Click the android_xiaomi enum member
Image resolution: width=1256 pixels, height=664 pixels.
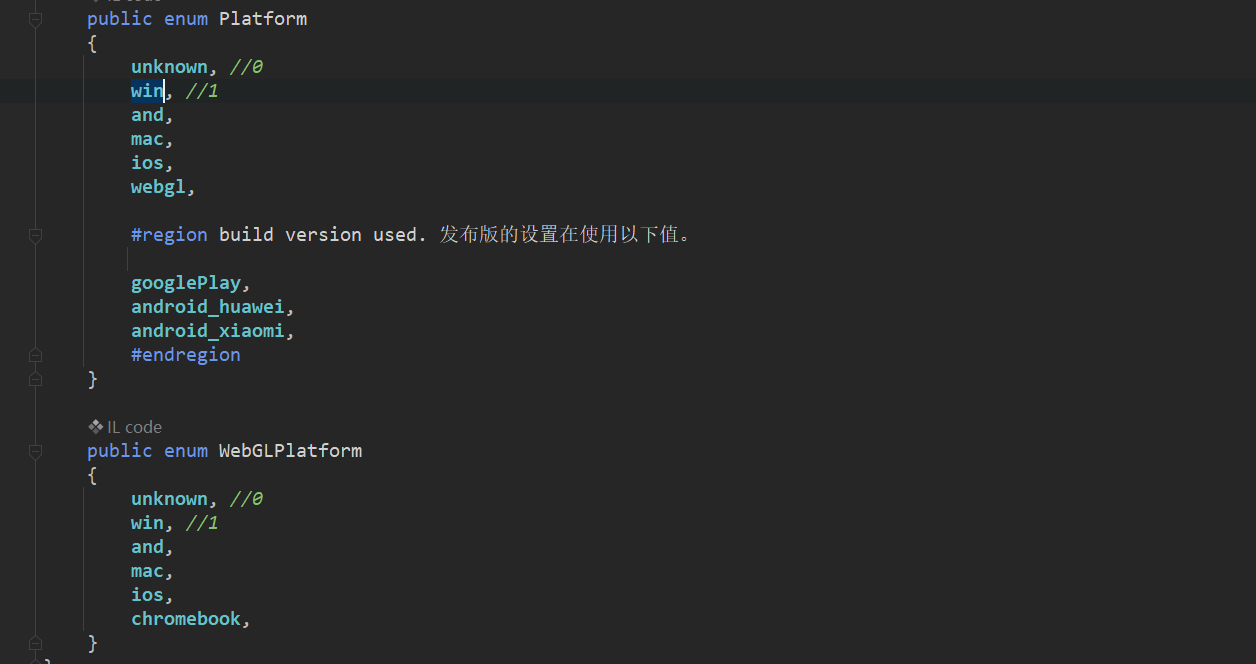(208, 331)
